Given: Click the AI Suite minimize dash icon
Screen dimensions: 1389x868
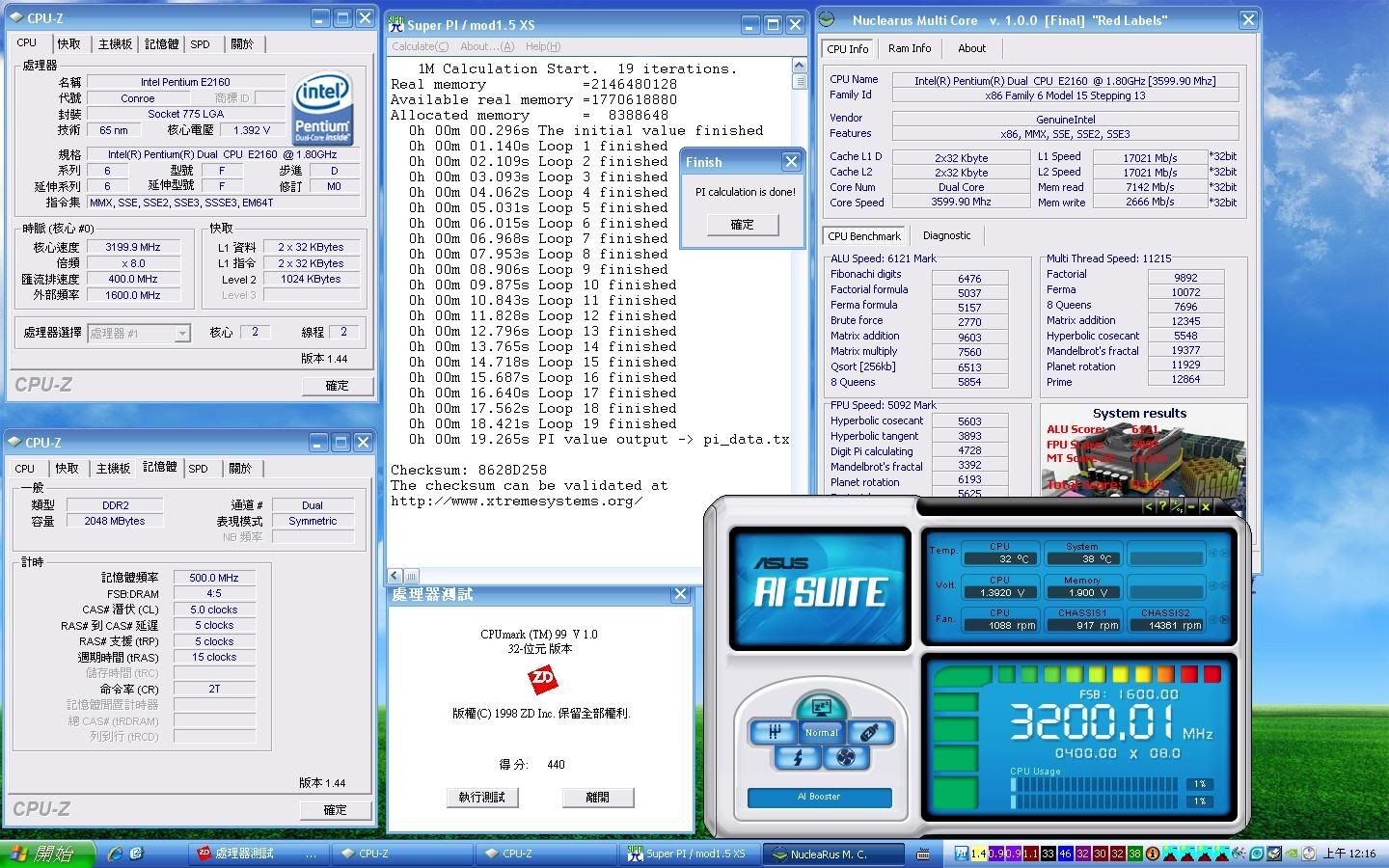Looking at the screenshot, I should pyautogui.click(x=1191, y=505).
